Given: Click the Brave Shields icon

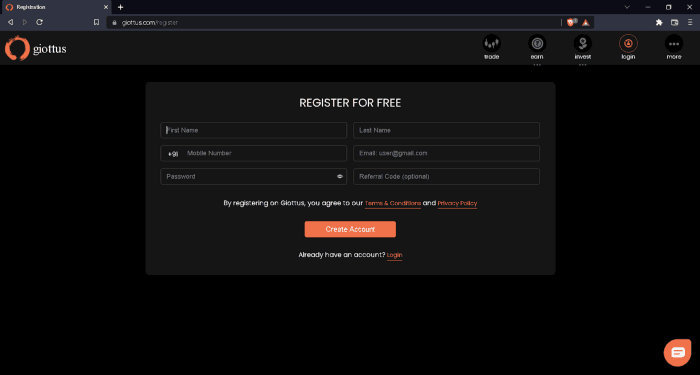Looking at the screenshot, I should pos(571,22).
